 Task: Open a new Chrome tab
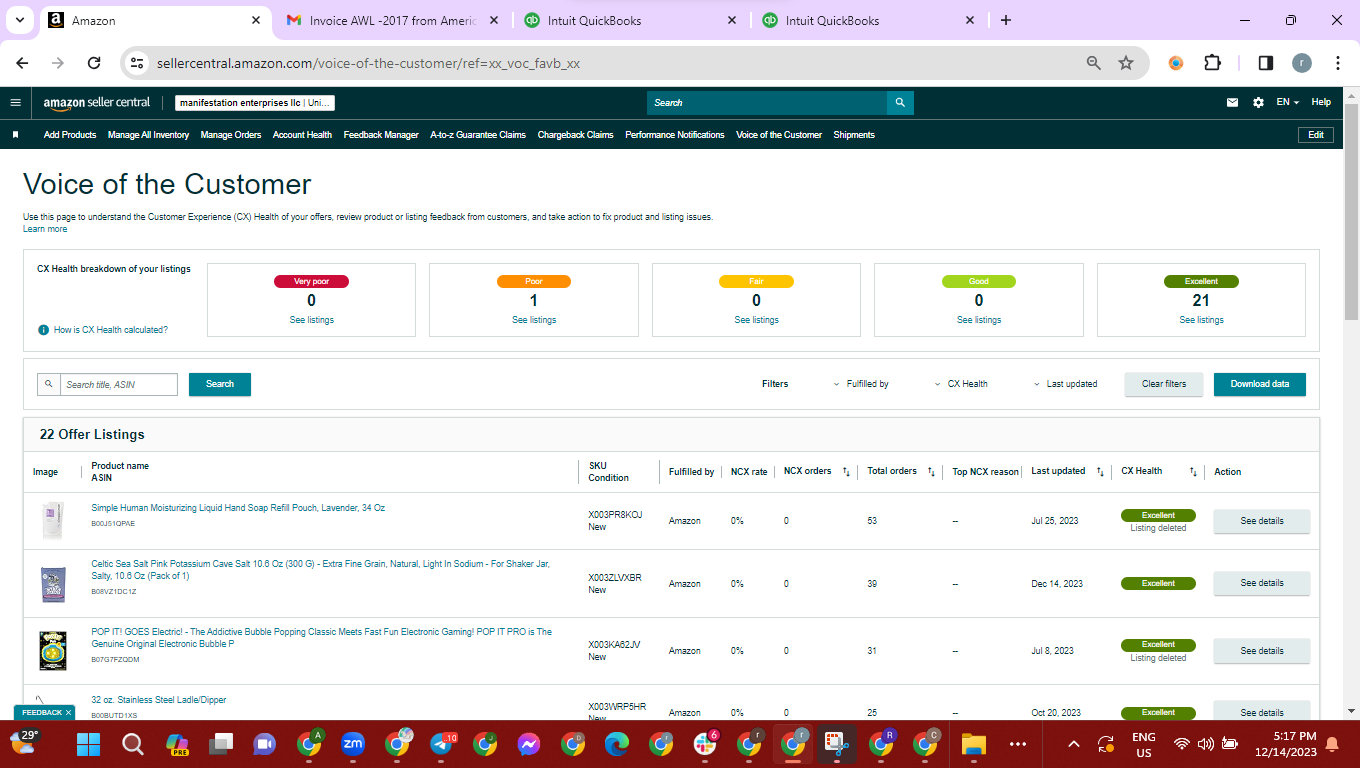(1006, 20)
